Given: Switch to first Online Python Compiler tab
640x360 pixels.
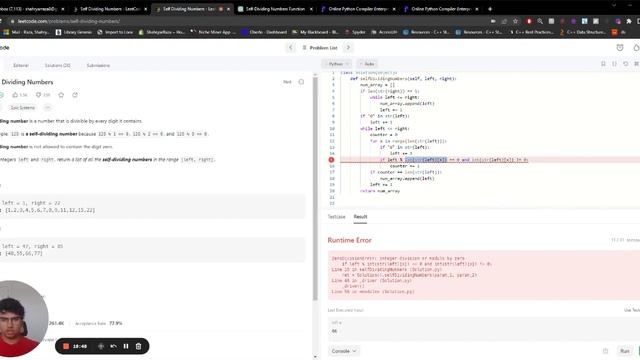Looking at the screenshot, I should pos(358,9).
